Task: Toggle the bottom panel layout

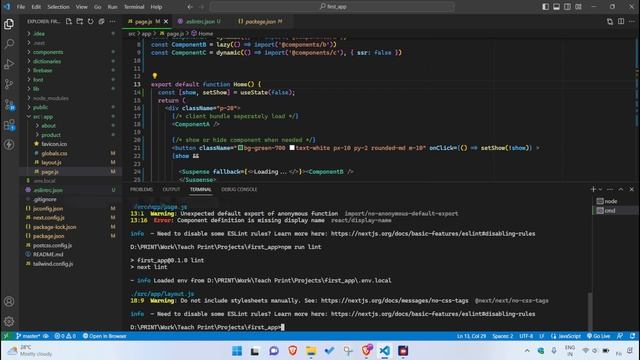Action: click(x=556, y=7)
